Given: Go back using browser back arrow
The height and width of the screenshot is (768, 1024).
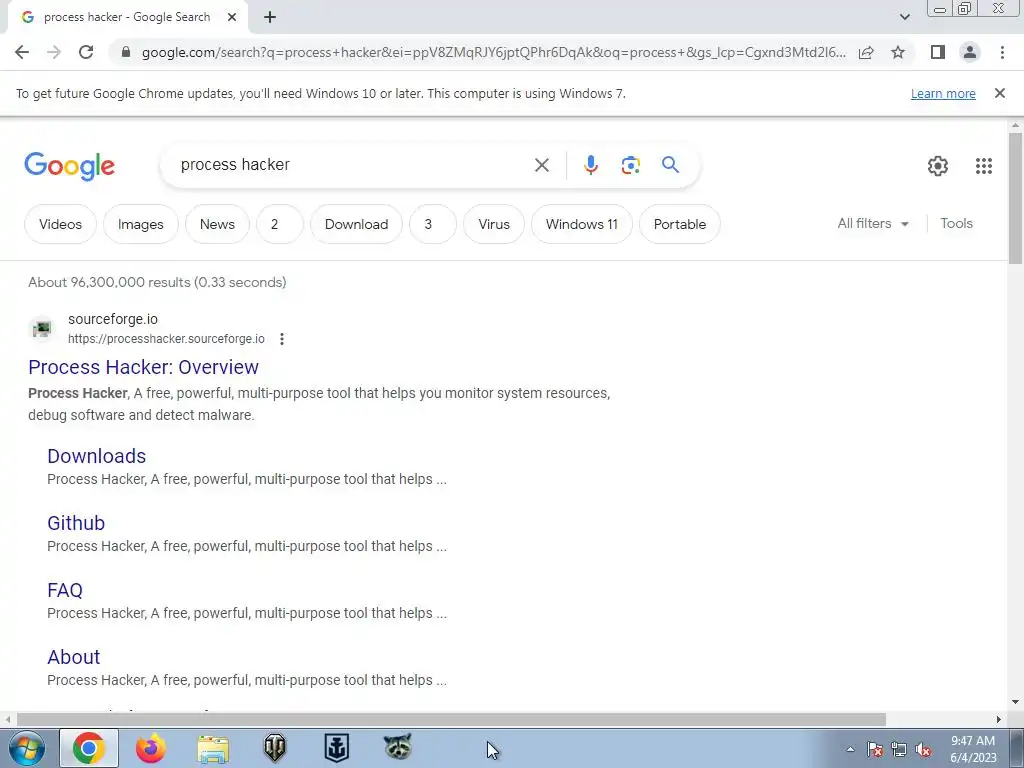Looking at the screenshot, I should click(22, 52).
